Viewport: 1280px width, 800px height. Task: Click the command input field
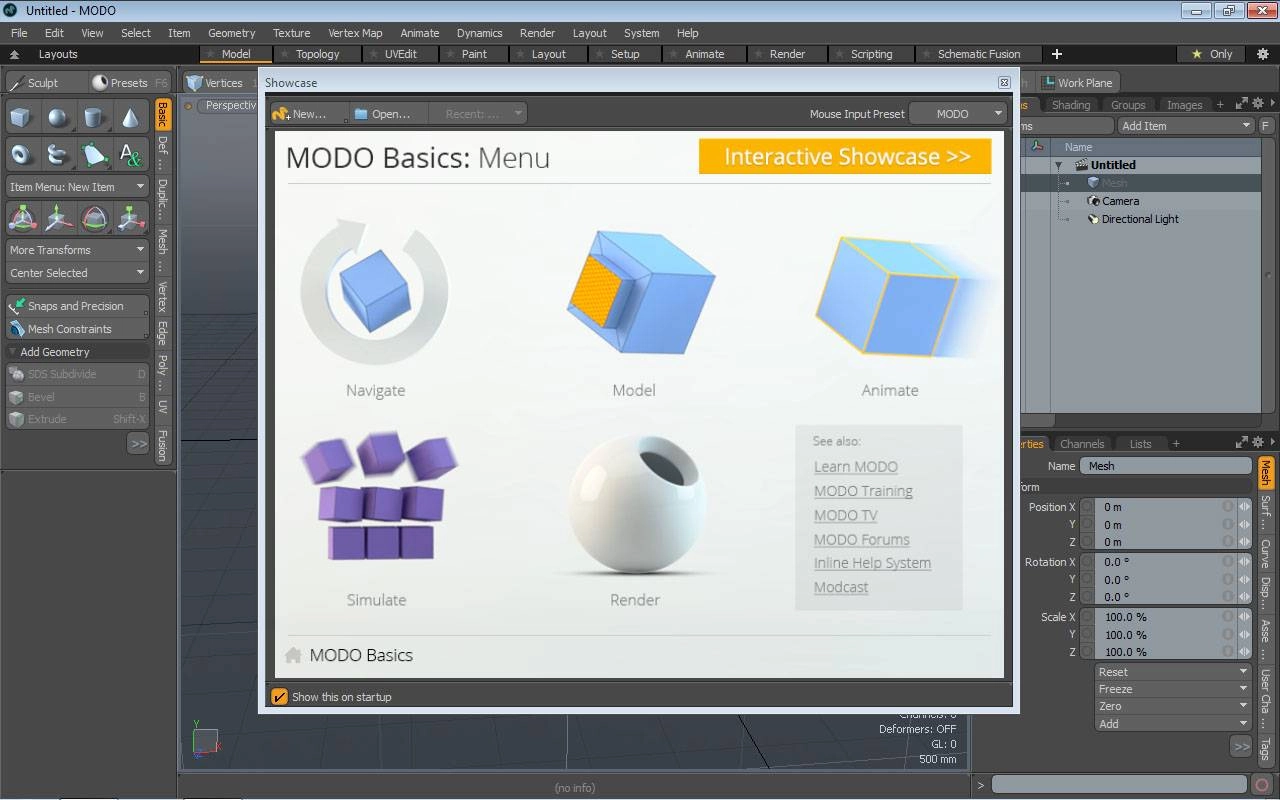1119,785
